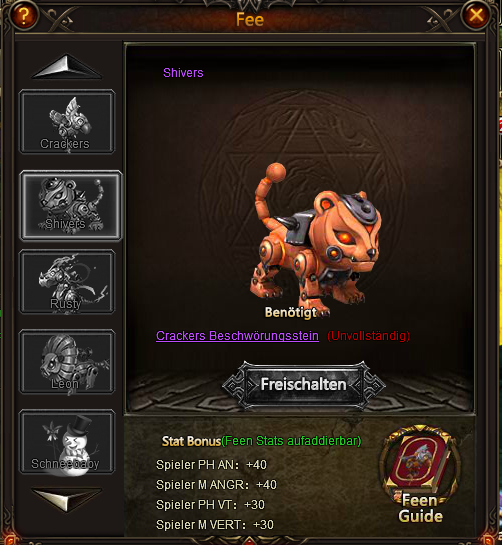This screenshot has height=545, width=502.
Task: Click the Spieler M ANGR +40 stat
Action: point(216,485)
